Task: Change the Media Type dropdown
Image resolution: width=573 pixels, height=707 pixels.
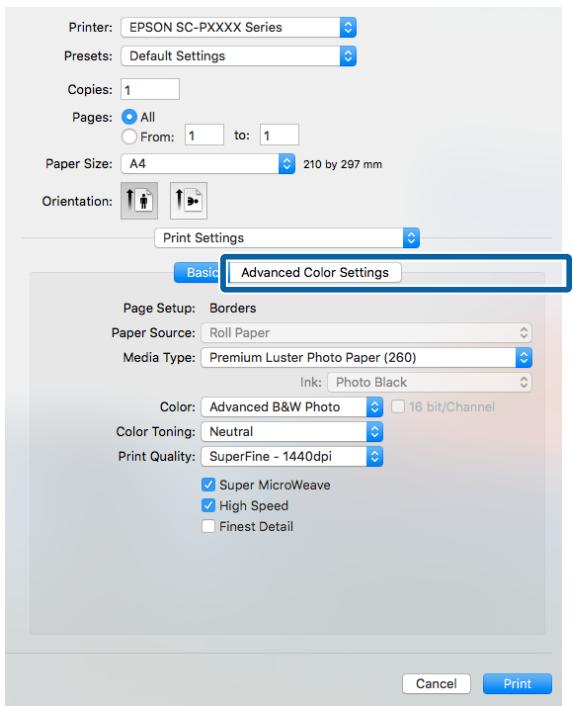Action: click(x=366, y=358)
